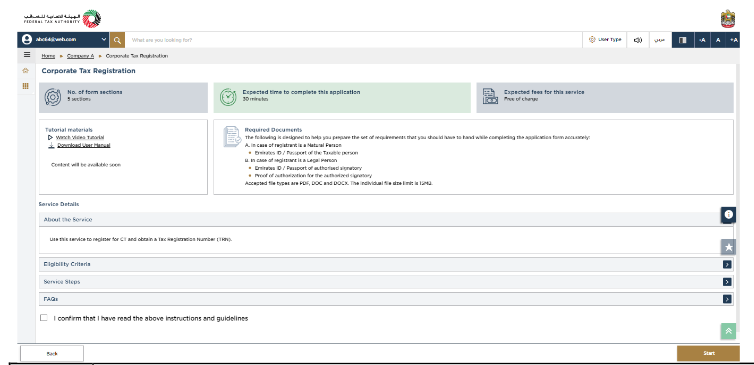754x365 pixels.
Task: Click the Watch Video Tutorial link
Action: 80,138
